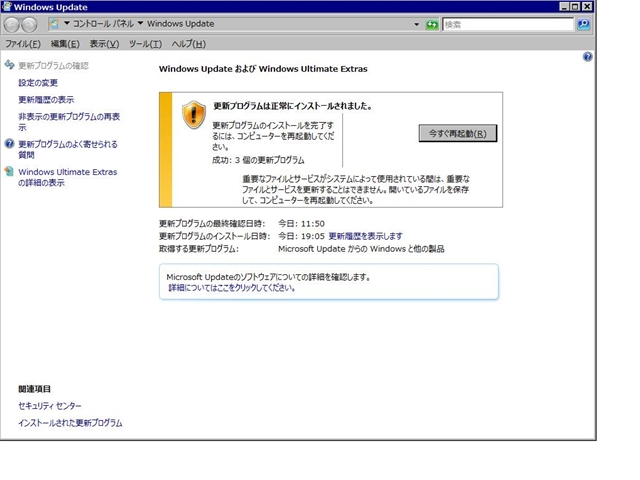Click the Windows Update title bar icon
The width and height of the screenshot is (640, 480).
coord(7,6)
